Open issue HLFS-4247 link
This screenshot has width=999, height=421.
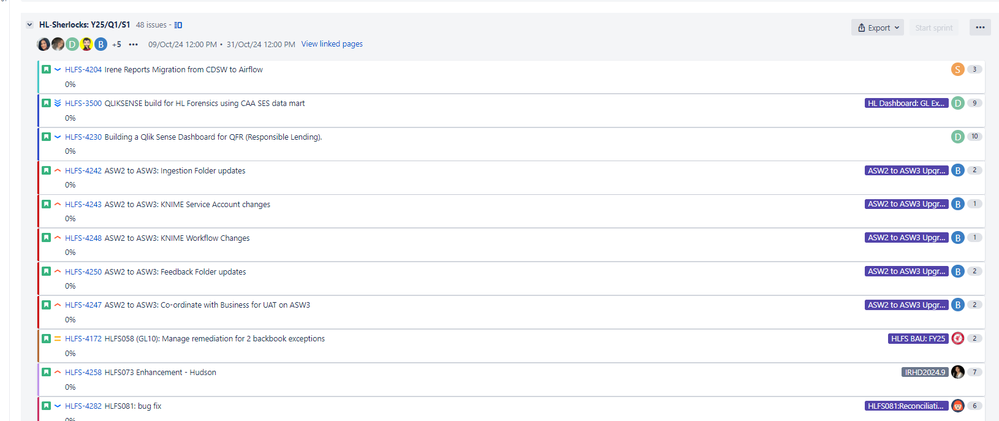pyautogui.click(x=83, y=304)
